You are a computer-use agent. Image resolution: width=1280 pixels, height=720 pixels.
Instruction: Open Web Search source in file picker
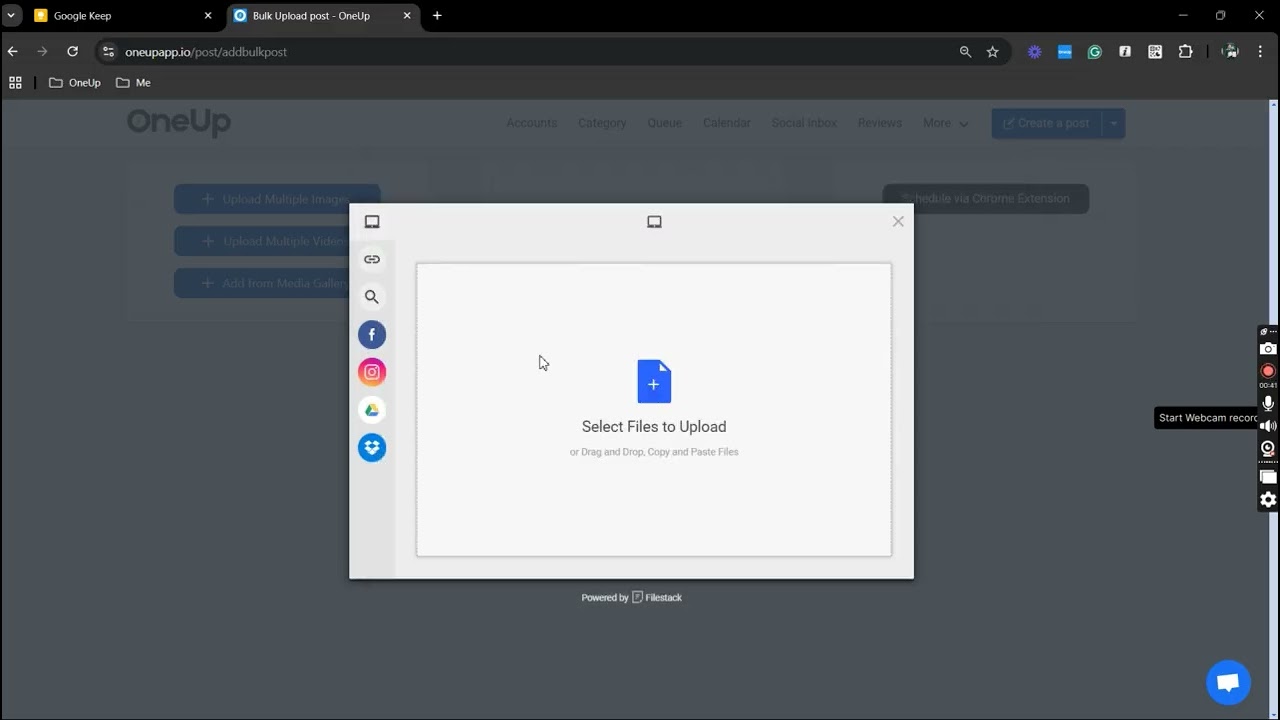[x=372, y=297]
